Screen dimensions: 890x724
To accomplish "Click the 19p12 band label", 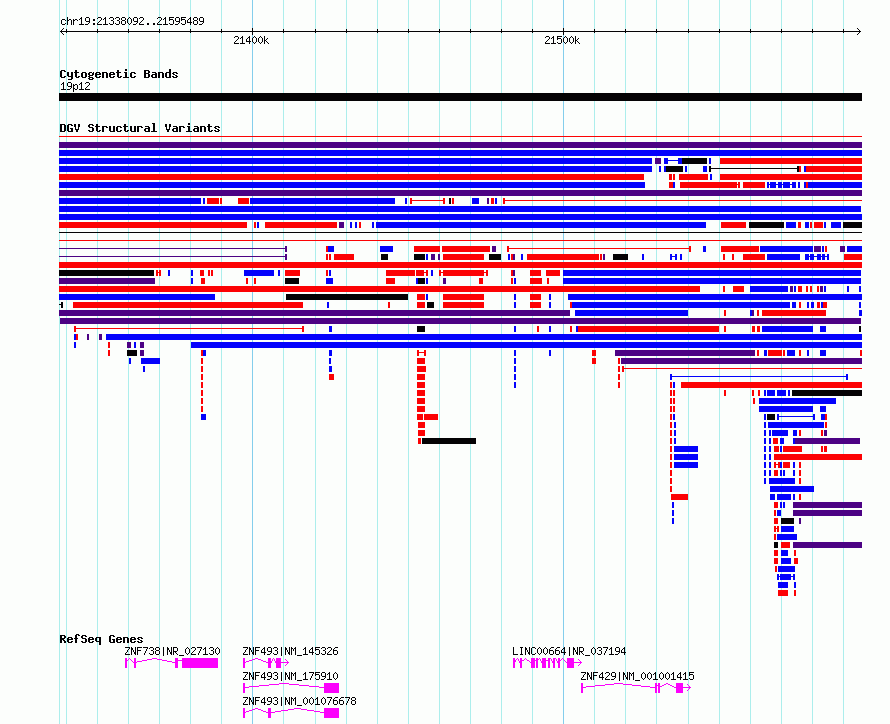I will 75,86.
